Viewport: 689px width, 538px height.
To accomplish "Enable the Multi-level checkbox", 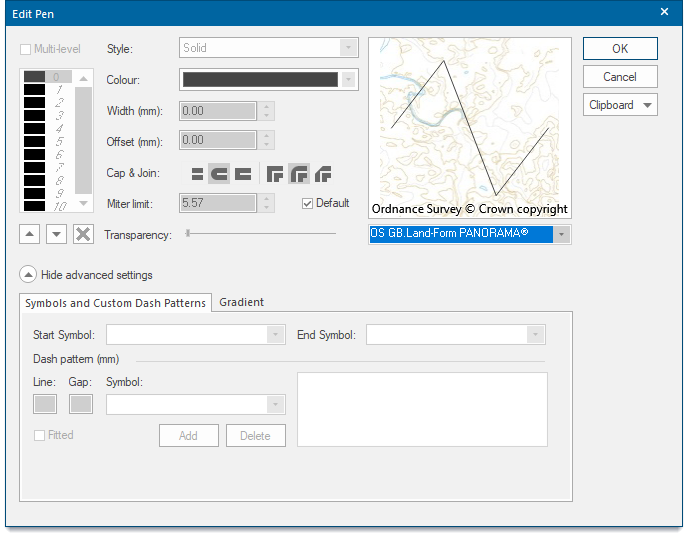I will click(x=25, y=49).
